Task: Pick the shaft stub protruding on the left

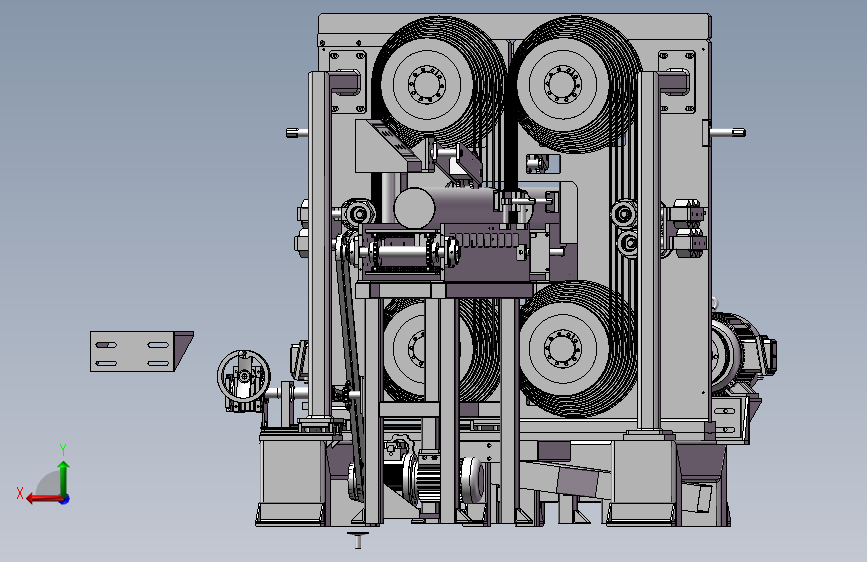Action: (297, 132)
